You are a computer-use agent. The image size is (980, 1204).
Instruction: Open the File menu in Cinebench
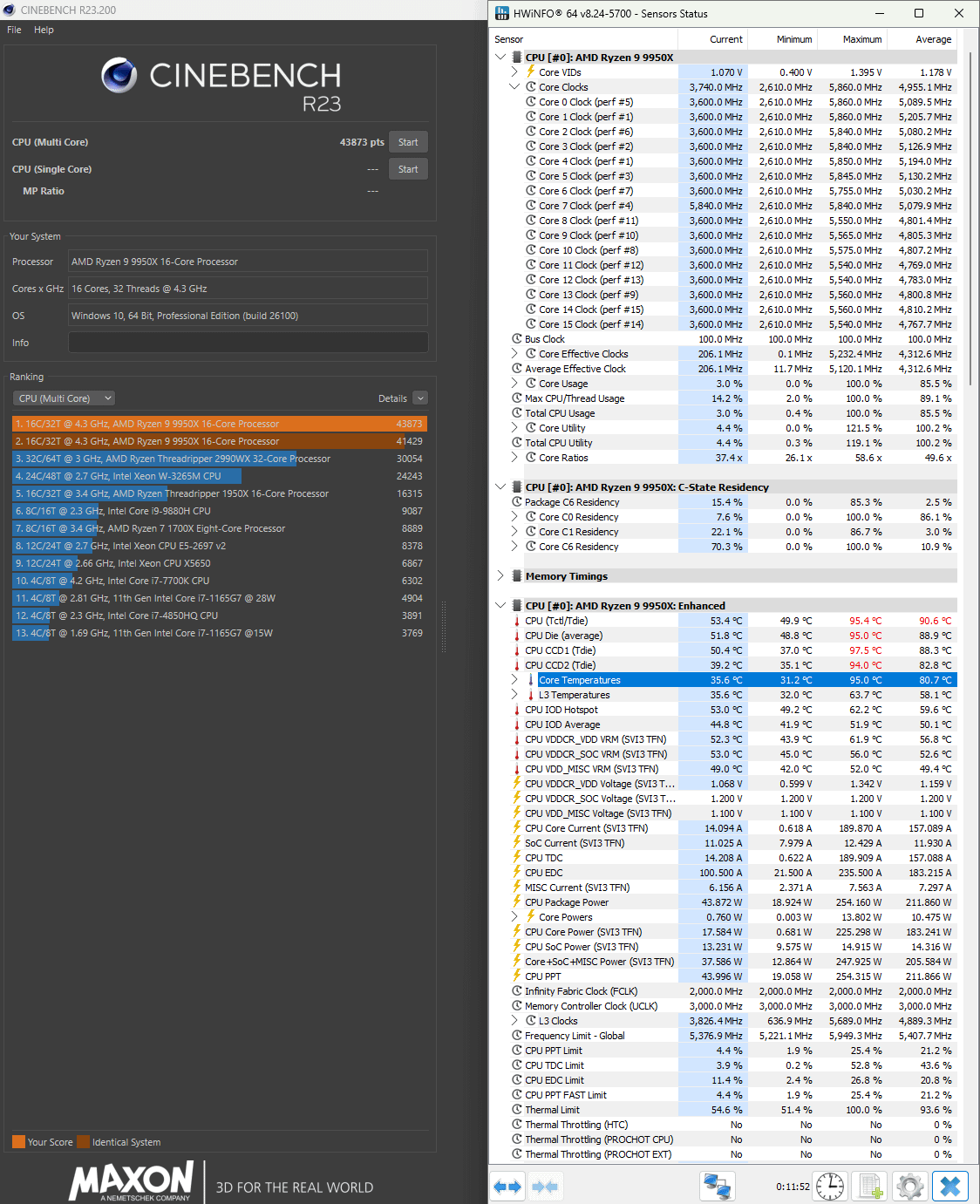pyautogui.click(x=14, y=30)
